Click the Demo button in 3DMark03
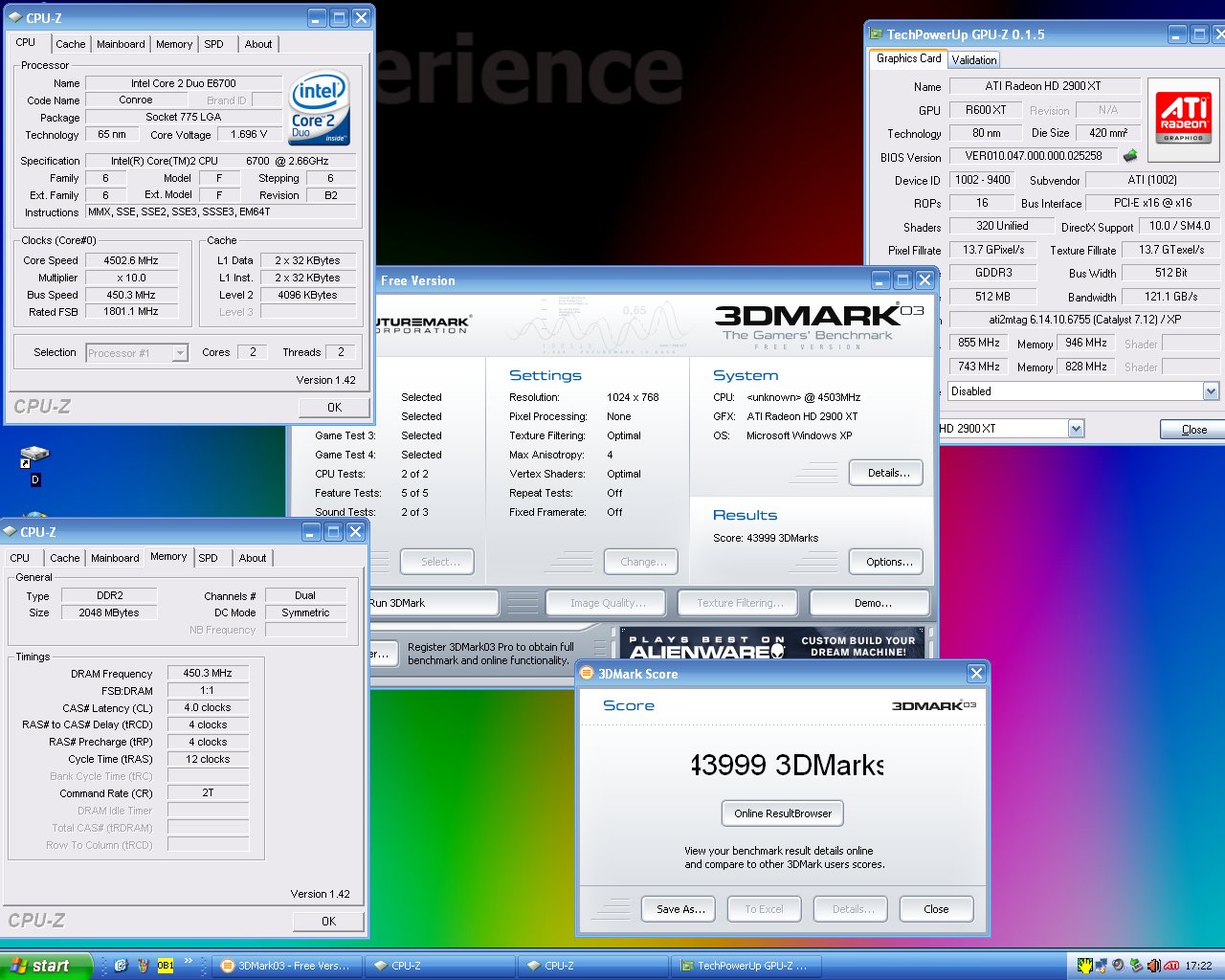Screen dimensions: 1225x980 pos(870,603)
